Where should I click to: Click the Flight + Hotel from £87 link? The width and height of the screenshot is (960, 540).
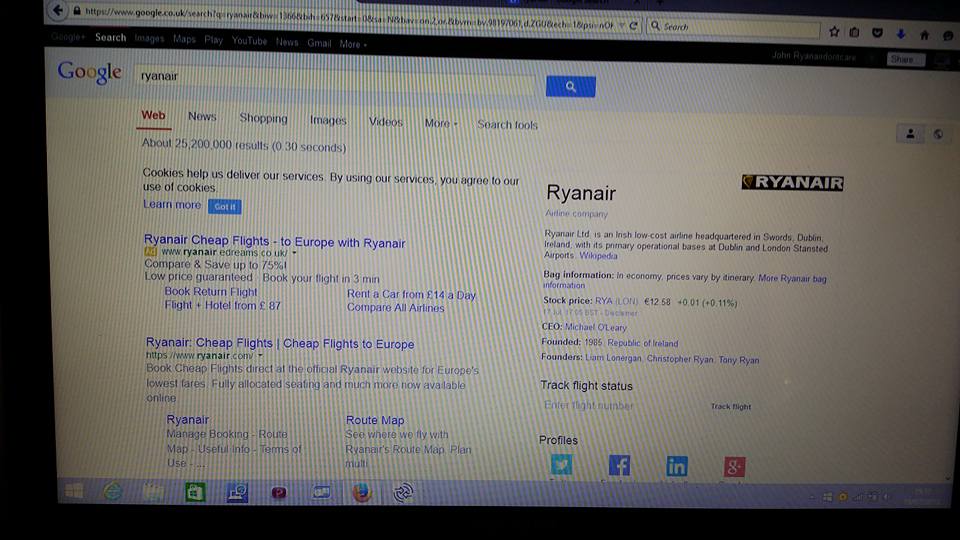click(222, 305)
